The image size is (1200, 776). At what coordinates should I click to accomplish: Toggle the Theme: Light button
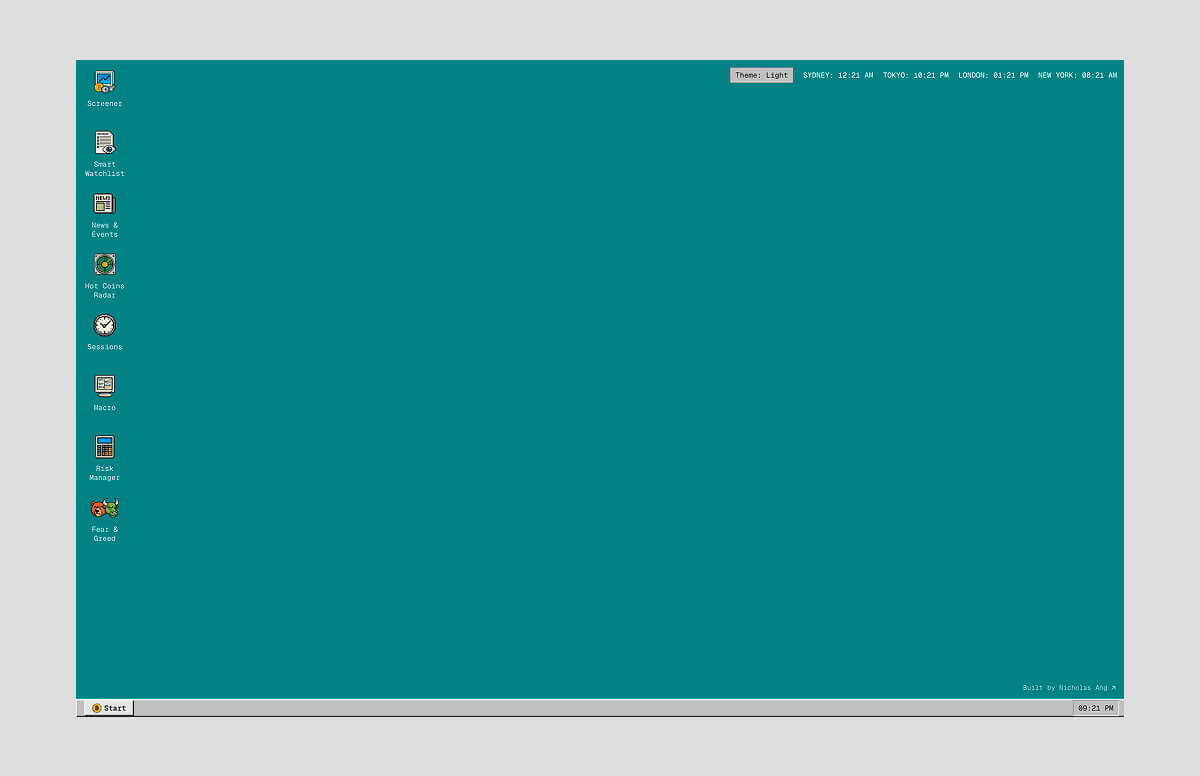(x=761, y=75)
